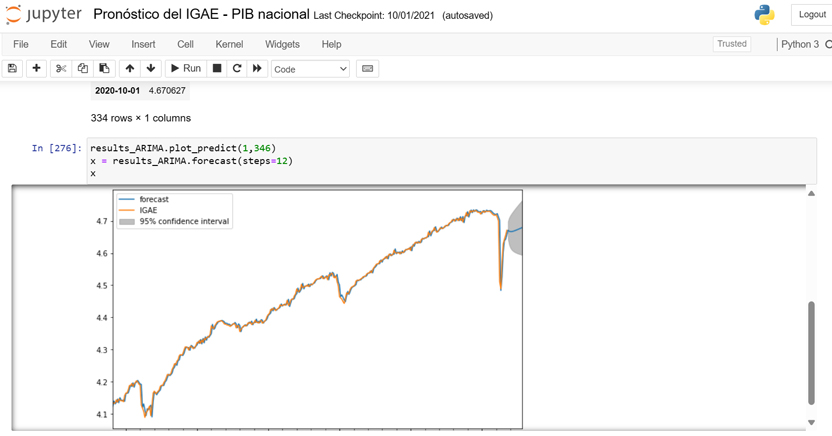Open the Kernel menu

click(x=229, y=44)
